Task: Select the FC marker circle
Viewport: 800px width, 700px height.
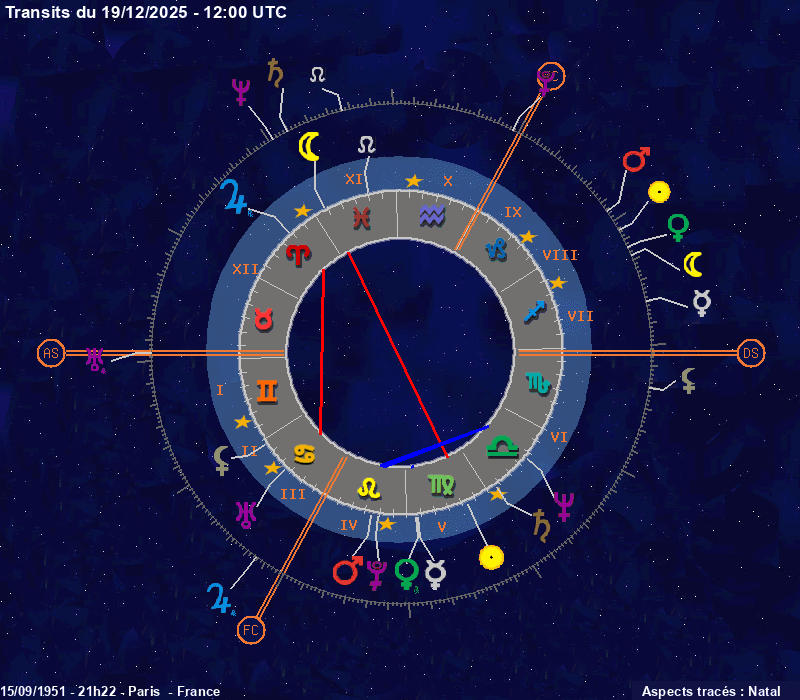Action: click(251, 631)
